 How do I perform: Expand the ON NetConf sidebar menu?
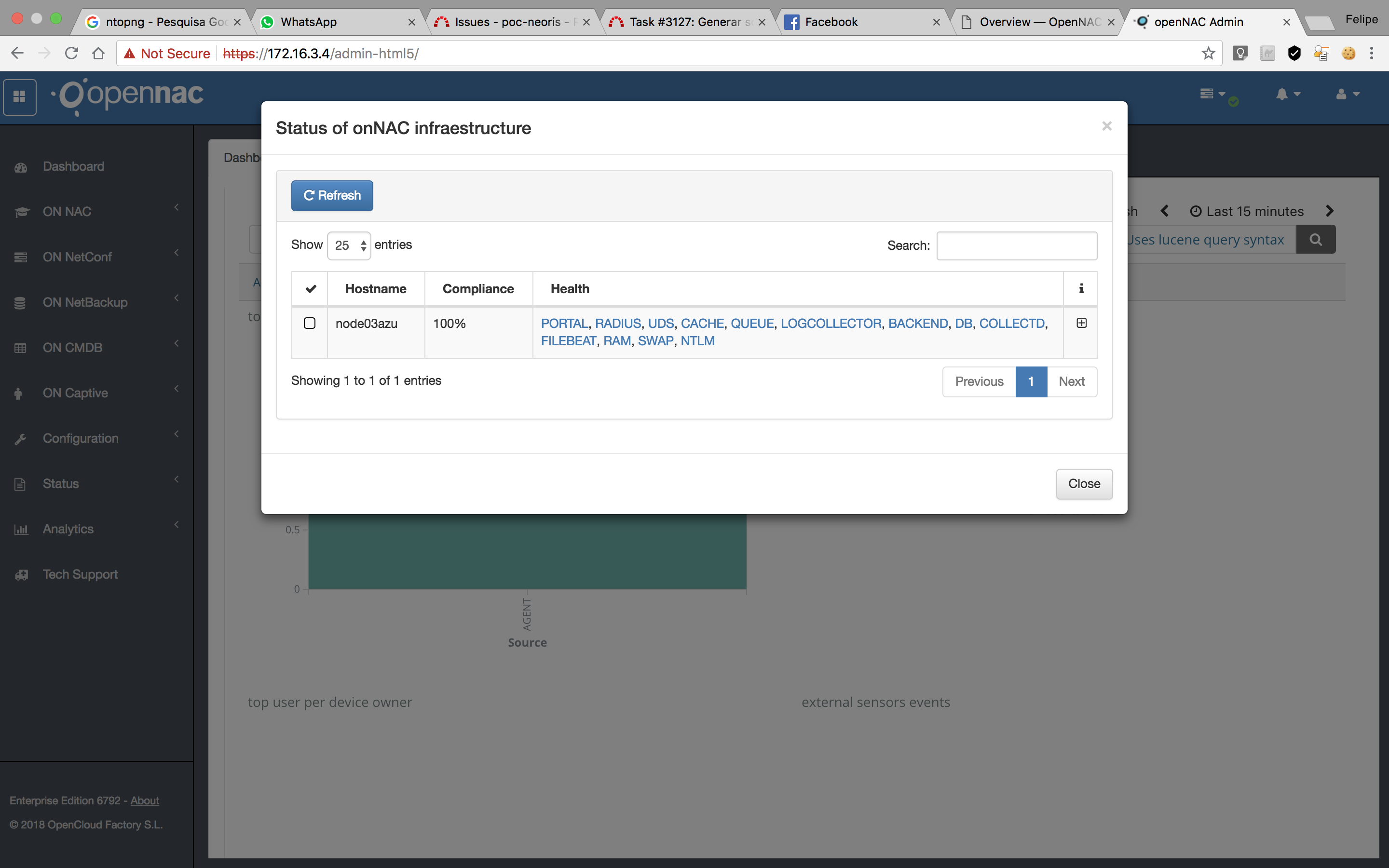coord(96,257)
